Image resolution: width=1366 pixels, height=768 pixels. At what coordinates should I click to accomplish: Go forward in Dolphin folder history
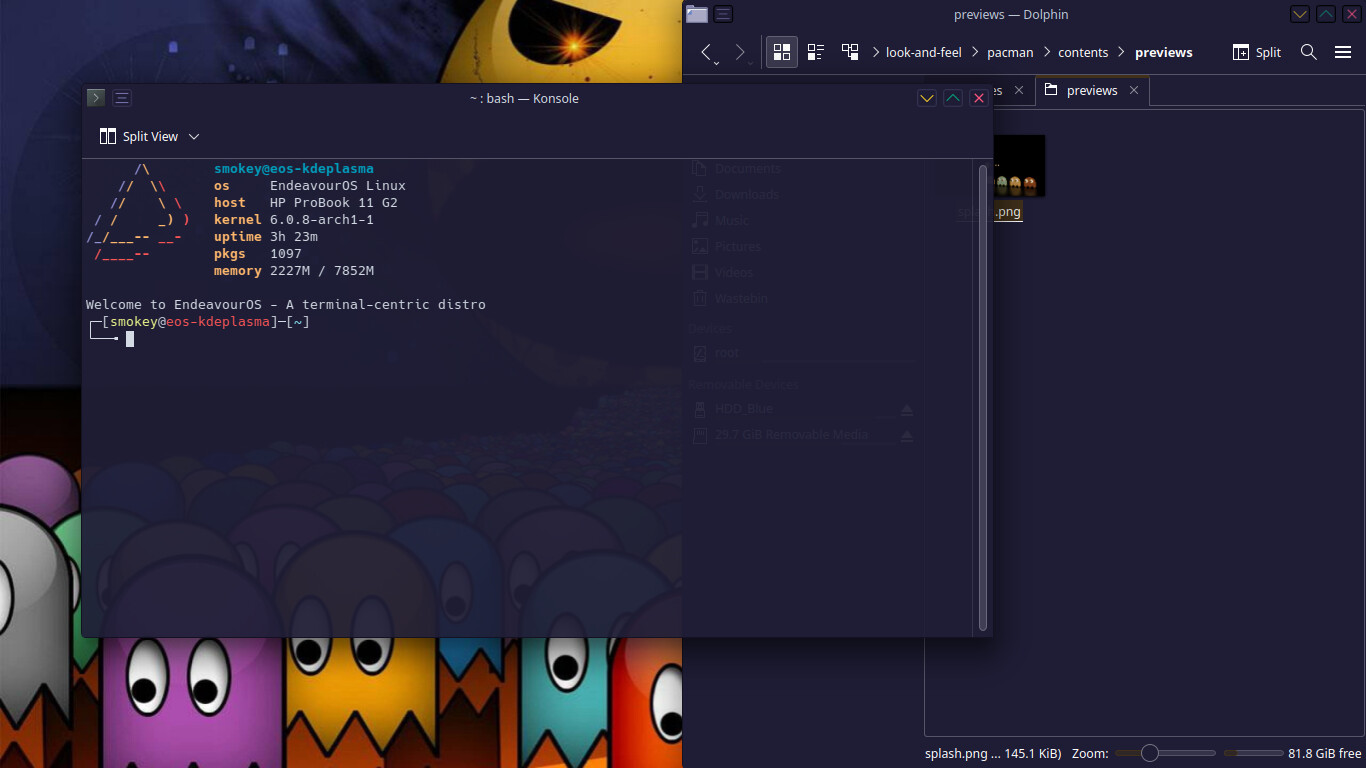click(740, 52)
